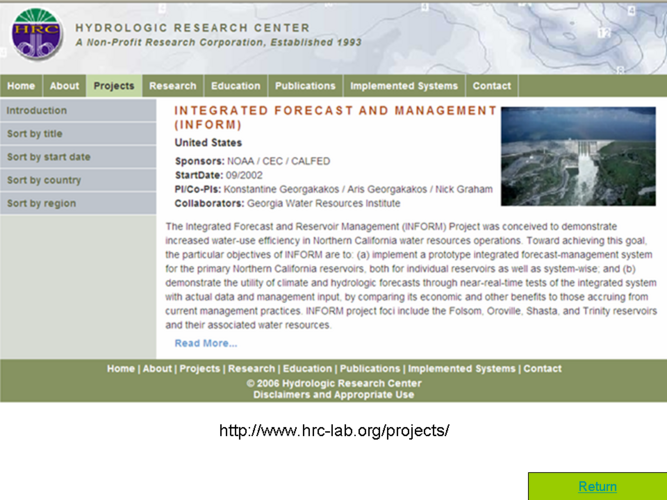Image resolution: width=667 pixels, height=500 pixels.
Task: Click the About link in the footer
Action: (x=157, y=369)
